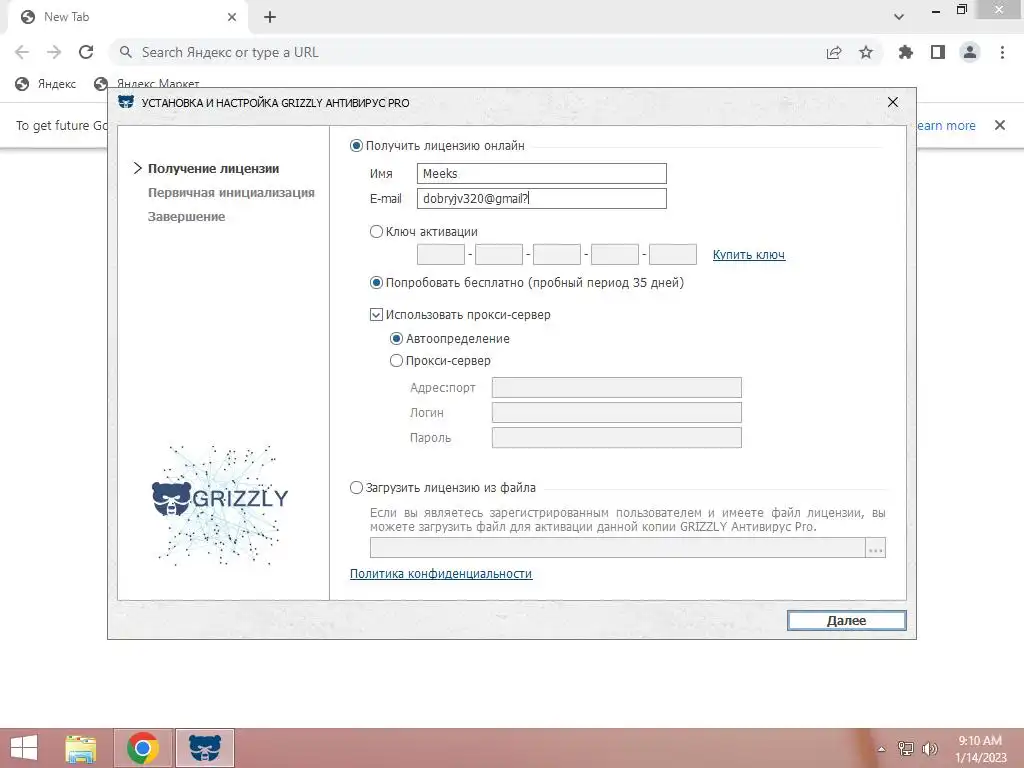The width and height of the screenshot is (1024, 768).
Task: Click Пароль proxy field
Action: pyautogui.click(x=616, y=438)
